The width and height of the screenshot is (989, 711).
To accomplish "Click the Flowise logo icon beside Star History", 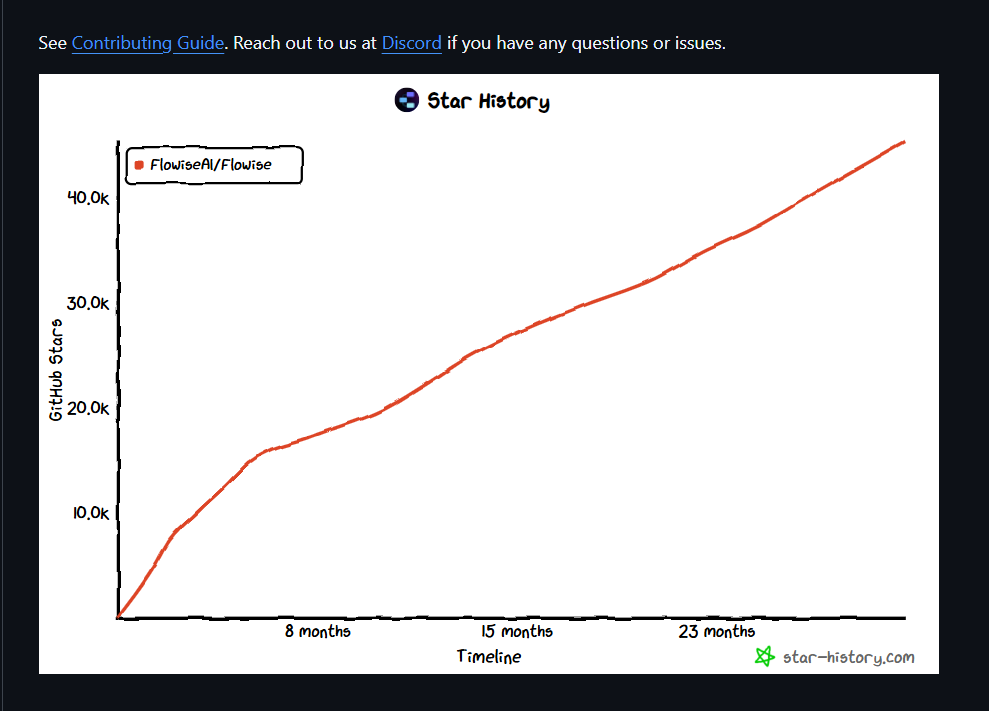I will coord(407,100).
